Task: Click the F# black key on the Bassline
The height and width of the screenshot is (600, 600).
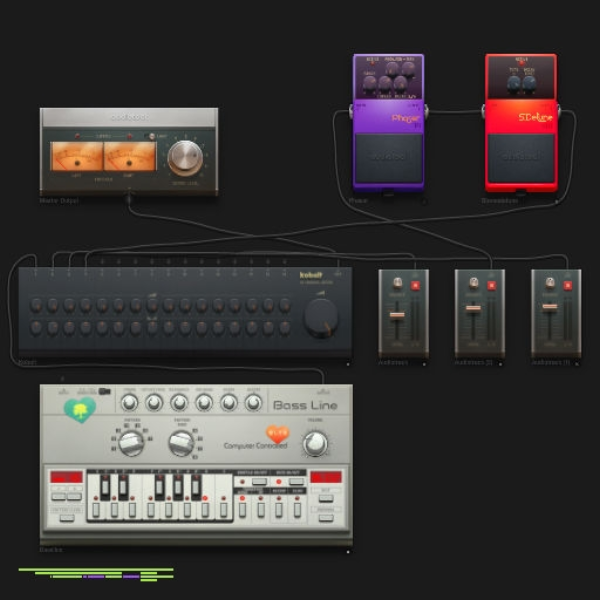Action: pos(160,487)
